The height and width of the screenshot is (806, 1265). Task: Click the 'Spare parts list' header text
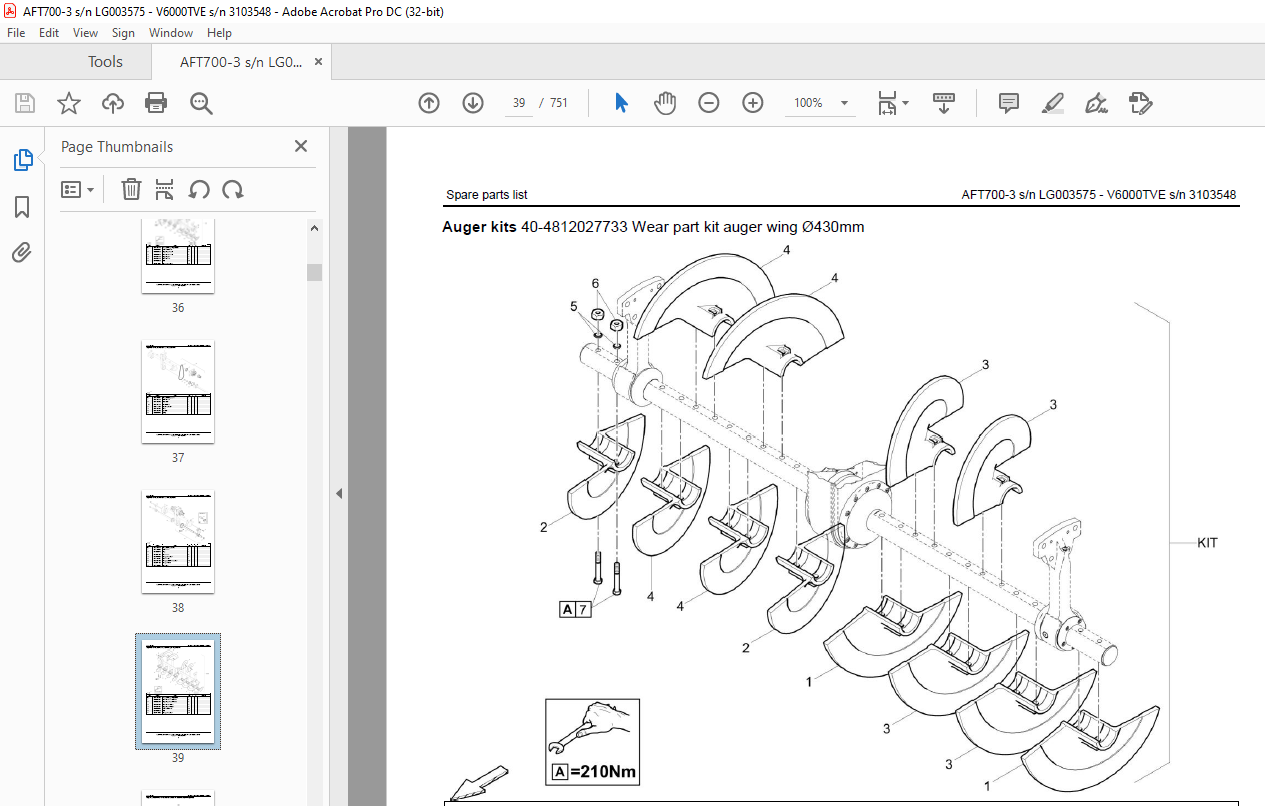click(x=487, y=195)
